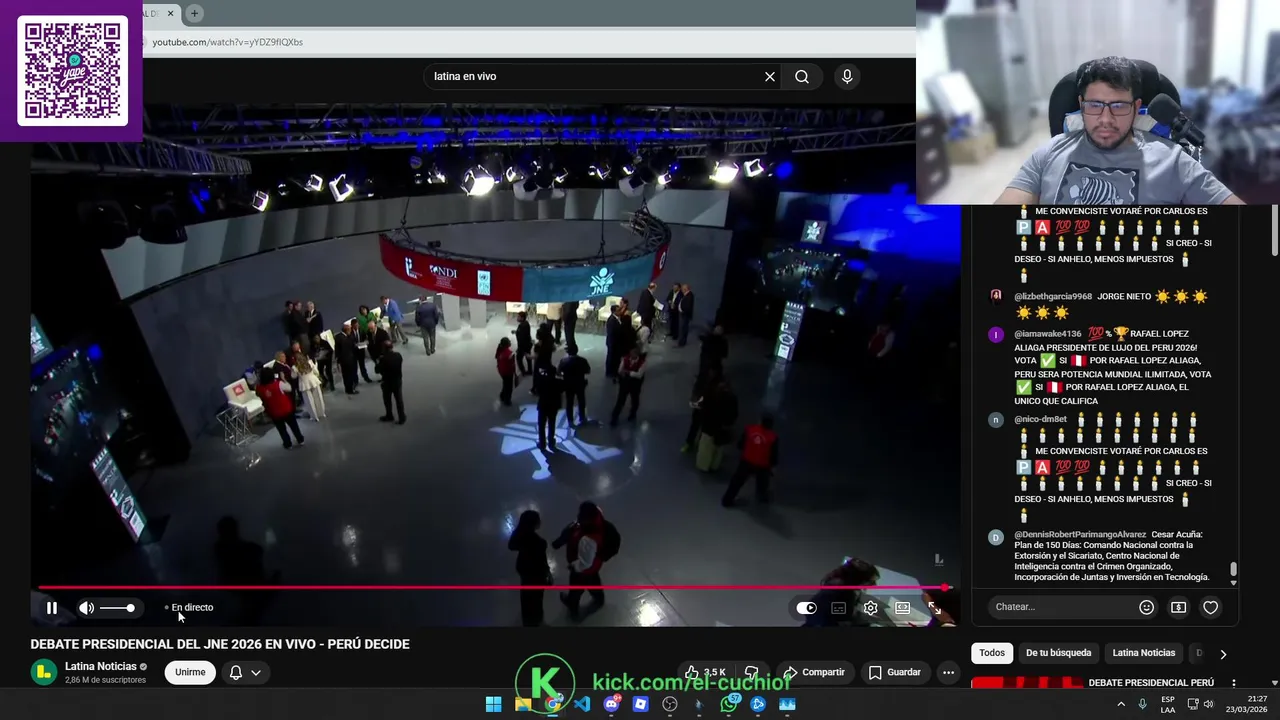The height and width of the screenshot is (720, 1280).
Task: Show next filter chips with arrow
Action: point(1222,654)
